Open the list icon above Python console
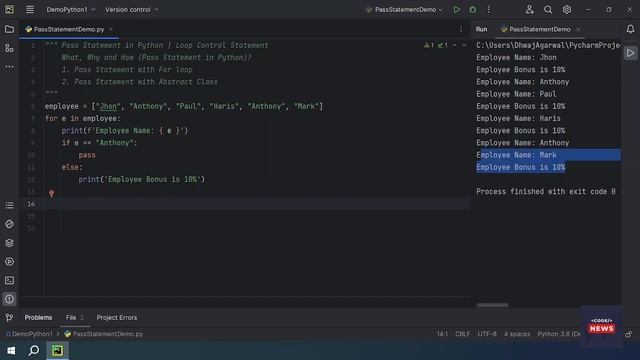Screen dimensions: 640x360 (x=9, y=205)
